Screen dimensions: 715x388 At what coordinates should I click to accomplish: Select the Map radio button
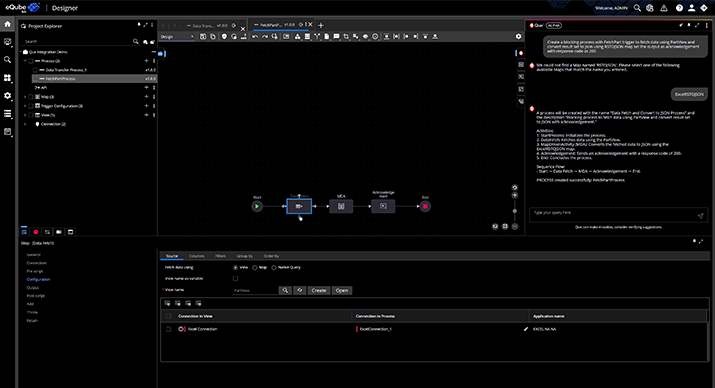pyautogui.click(x=254, y=268)
